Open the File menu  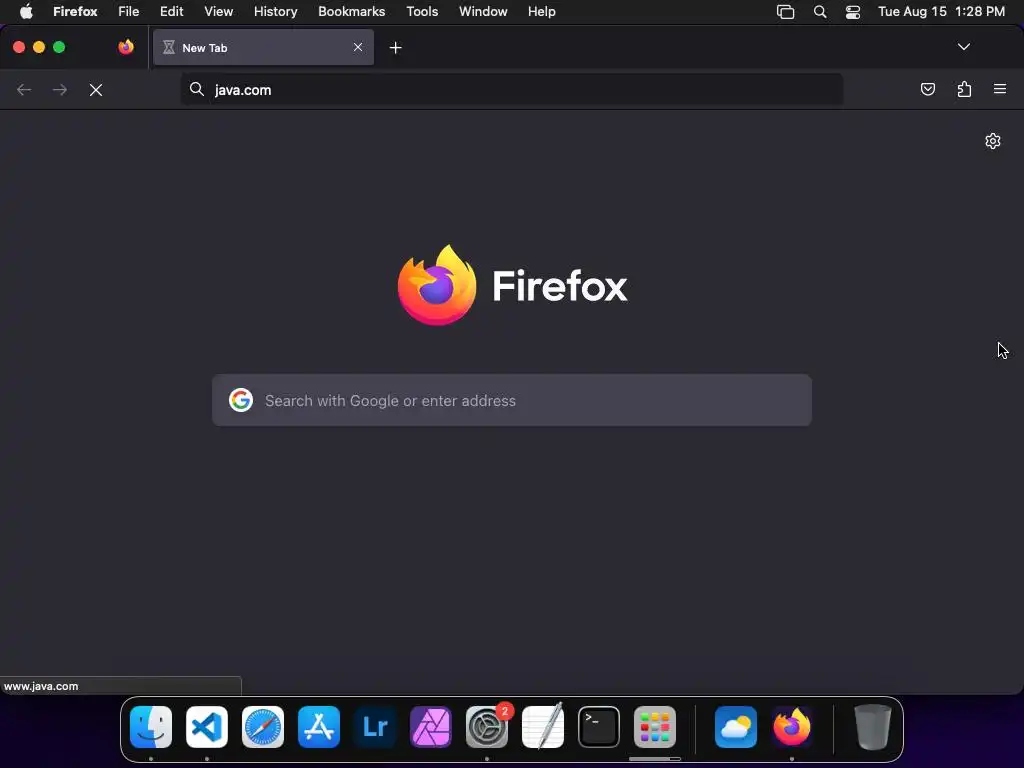(x=129, y=12)
